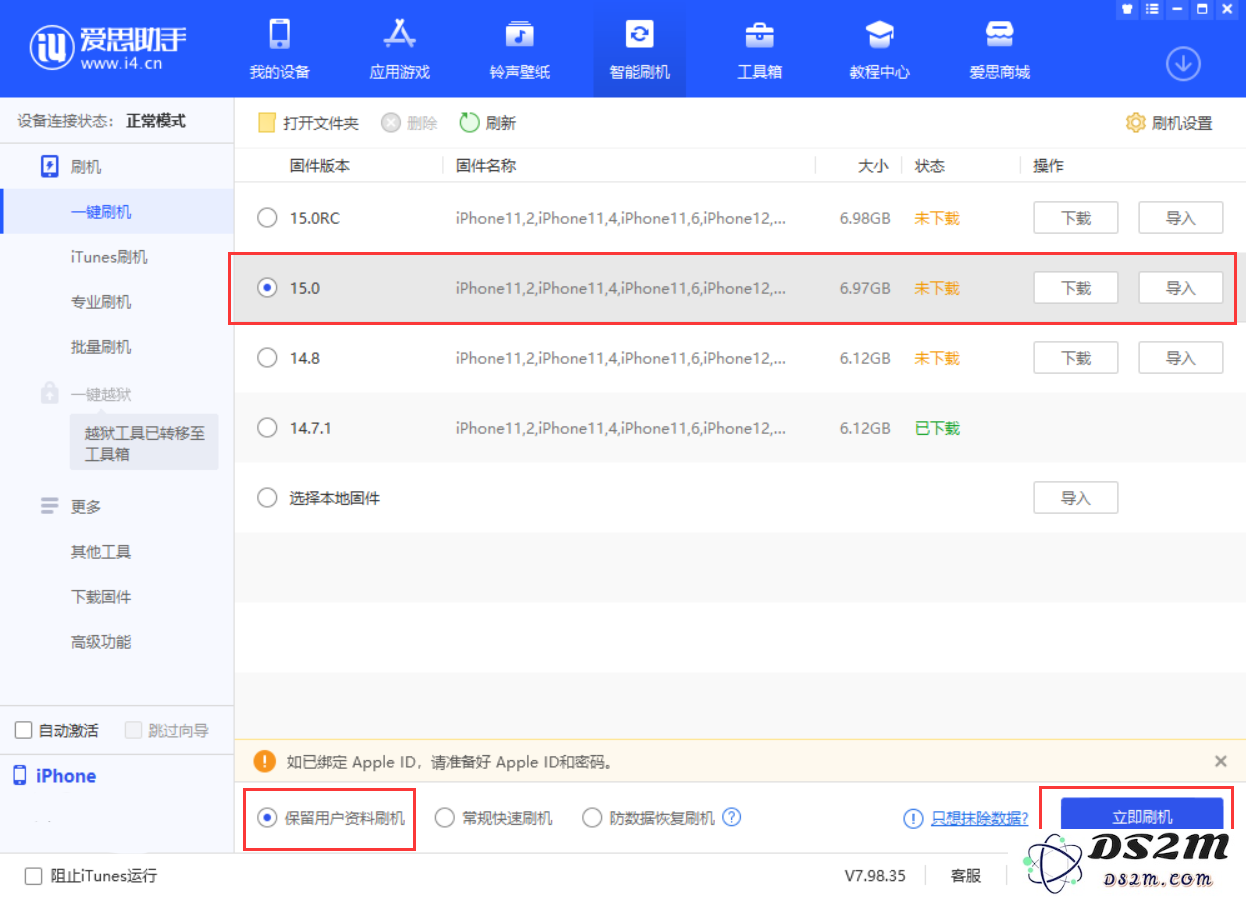
Task: Click the 删除 circle icon
Action: [x=391, y=123]
